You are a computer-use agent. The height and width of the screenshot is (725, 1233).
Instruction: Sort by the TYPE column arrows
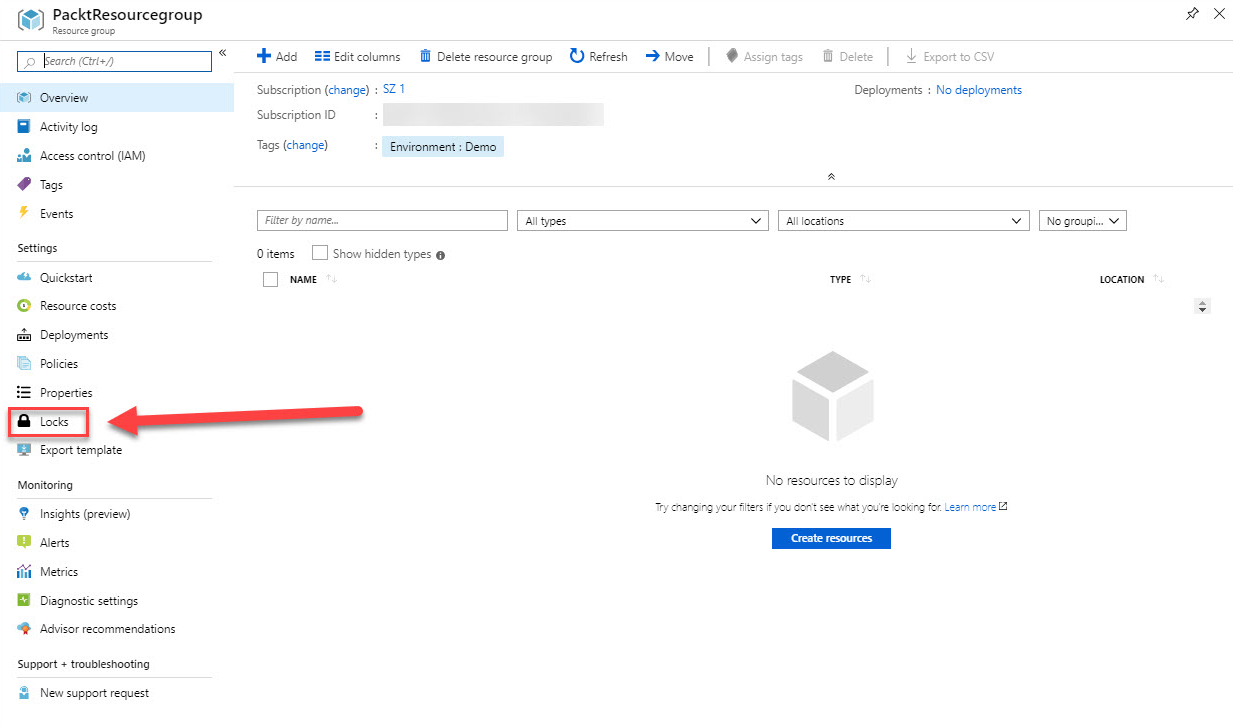866,280
